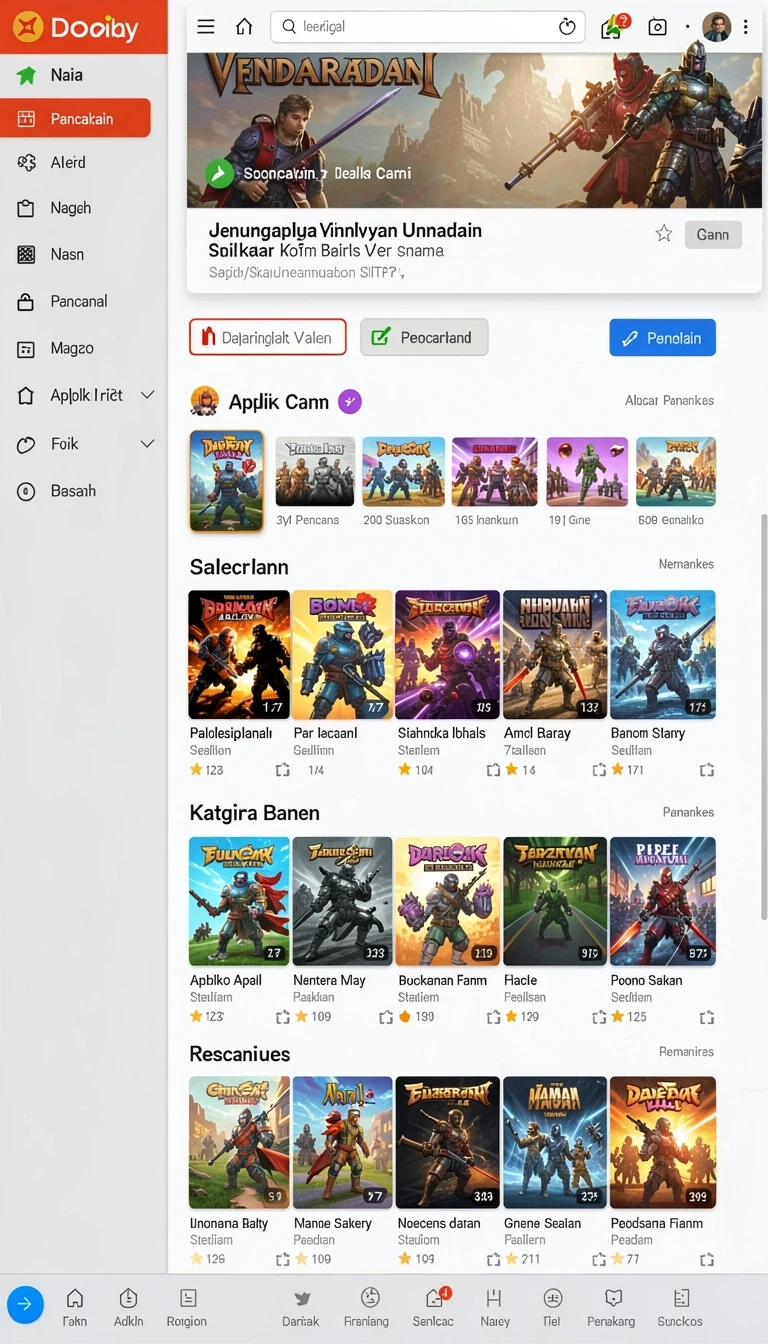Click bookmark icon under Siahndka Ibhals
This screenshot has width=768, height=1344.
(x=493, y=770)
